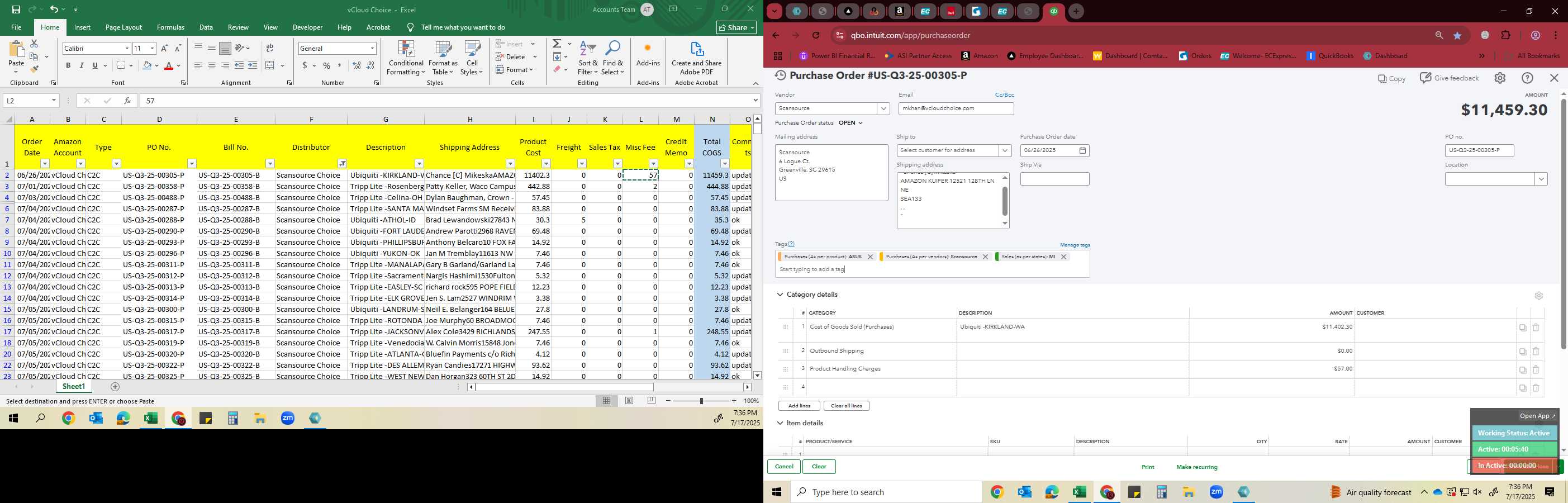Viewport: 1568px width, 503px height.
Task: Click the Manage tags link
Action: (1075, 245)
